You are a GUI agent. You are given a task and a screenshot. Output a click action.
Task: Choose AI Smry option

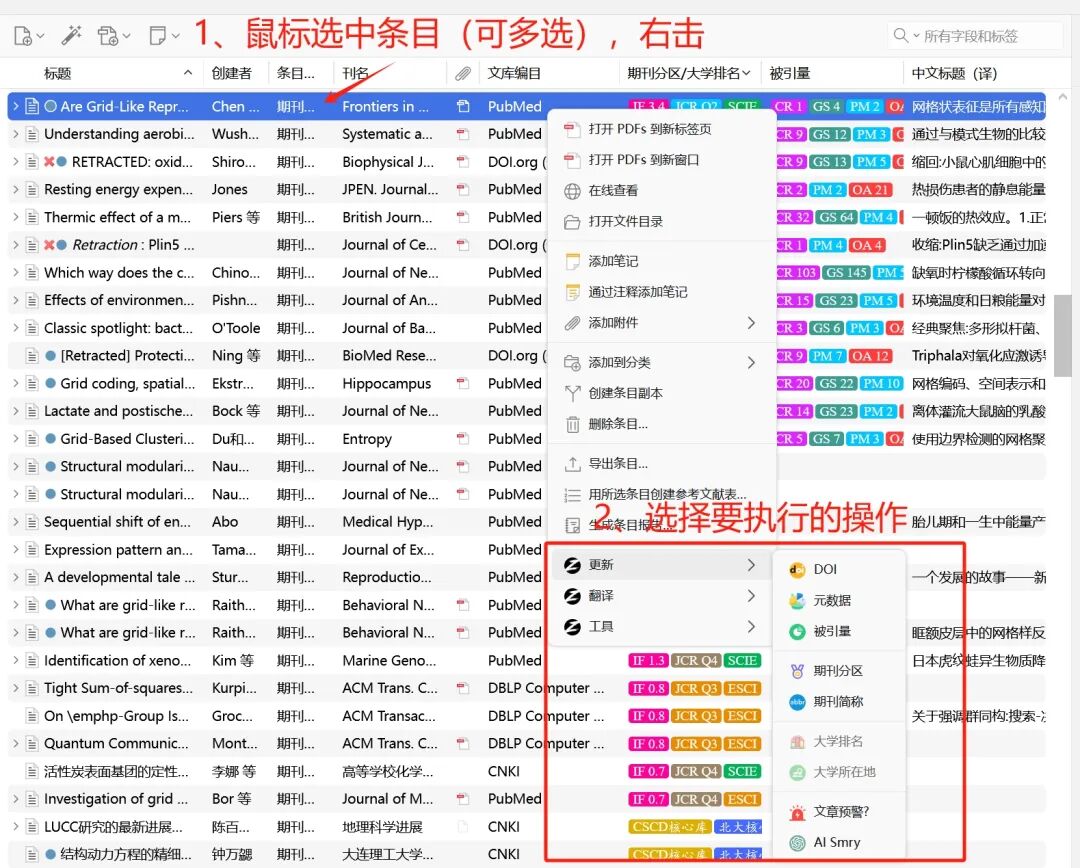(x=836, y=843)
